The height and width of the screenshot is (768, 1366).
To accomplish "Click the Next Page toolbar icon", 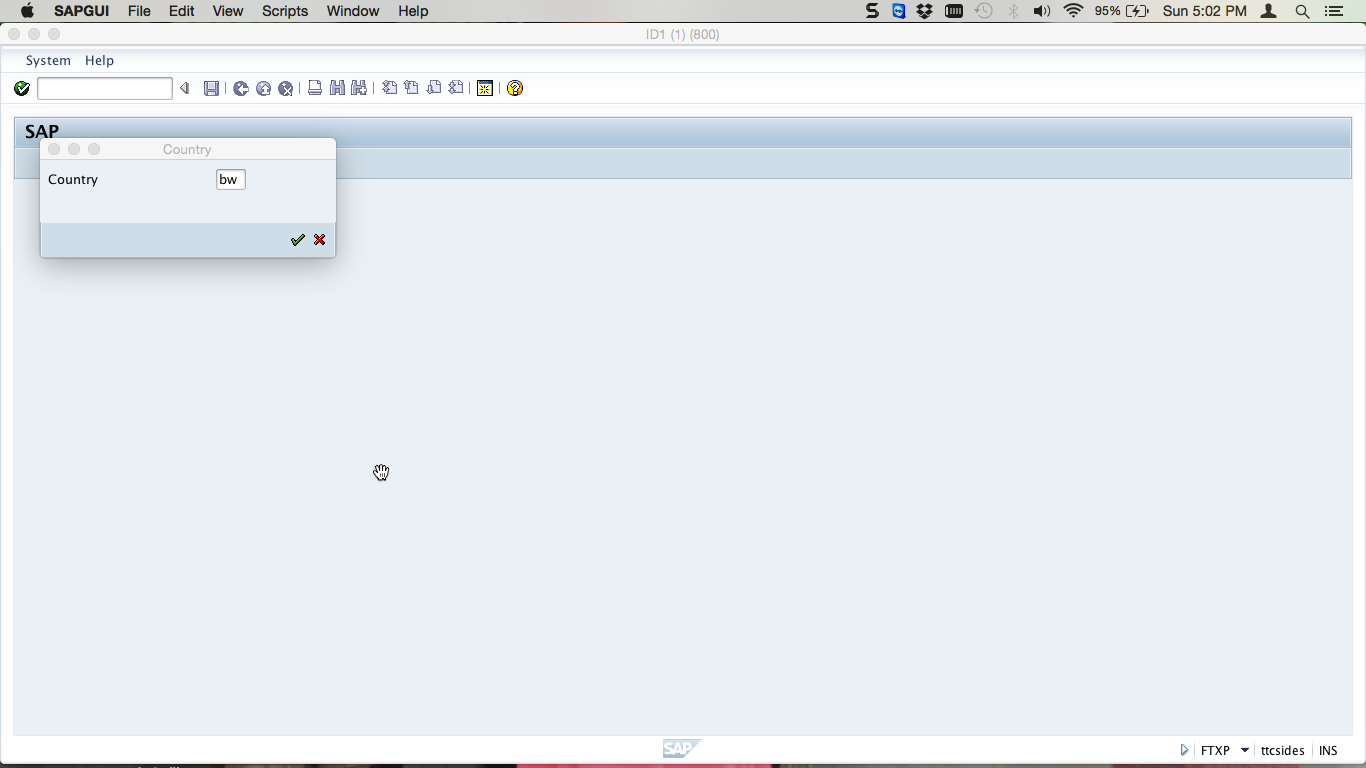I will pos(434,88).
